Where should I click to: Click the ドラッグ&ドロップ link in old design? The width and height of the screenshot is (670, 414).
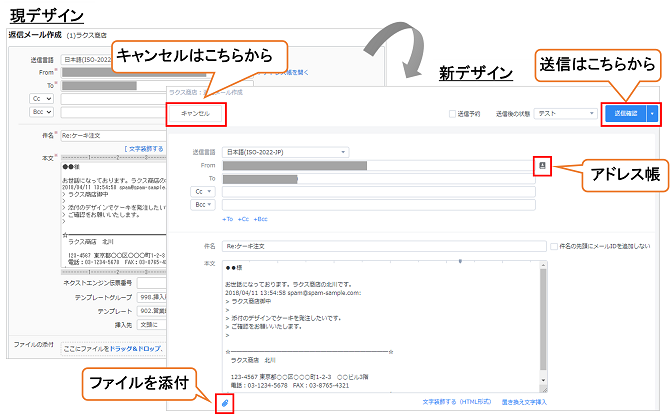click(135, 349)
